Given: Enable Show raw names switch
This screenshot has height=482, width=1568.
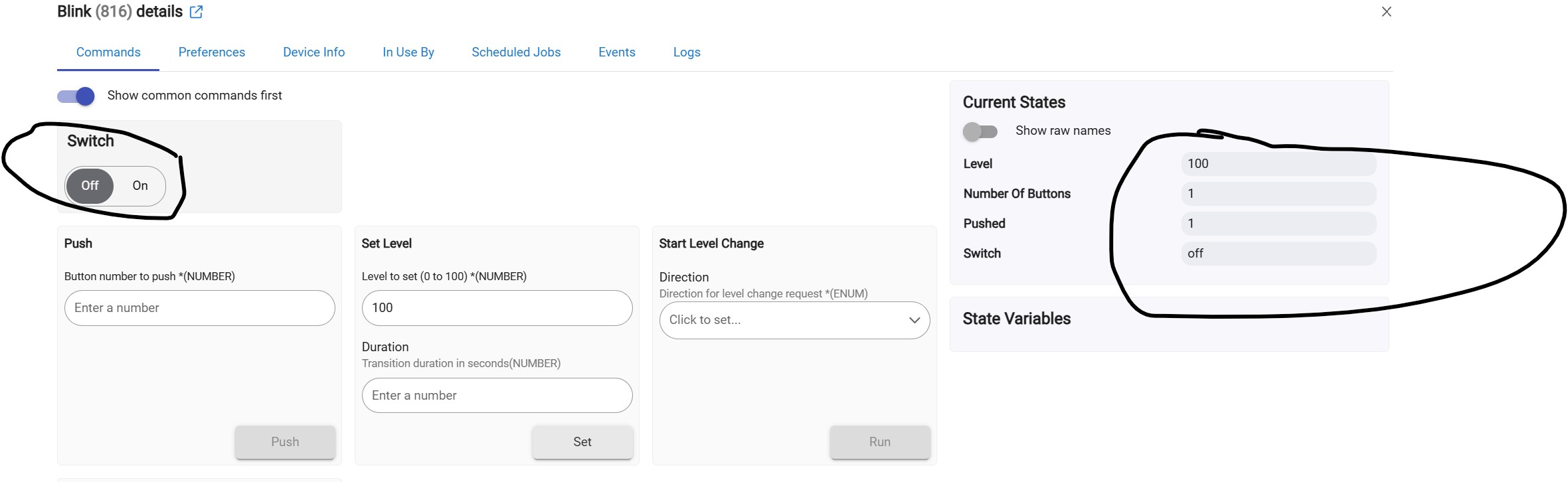Looking at the screenshot, I should point(980,131).
